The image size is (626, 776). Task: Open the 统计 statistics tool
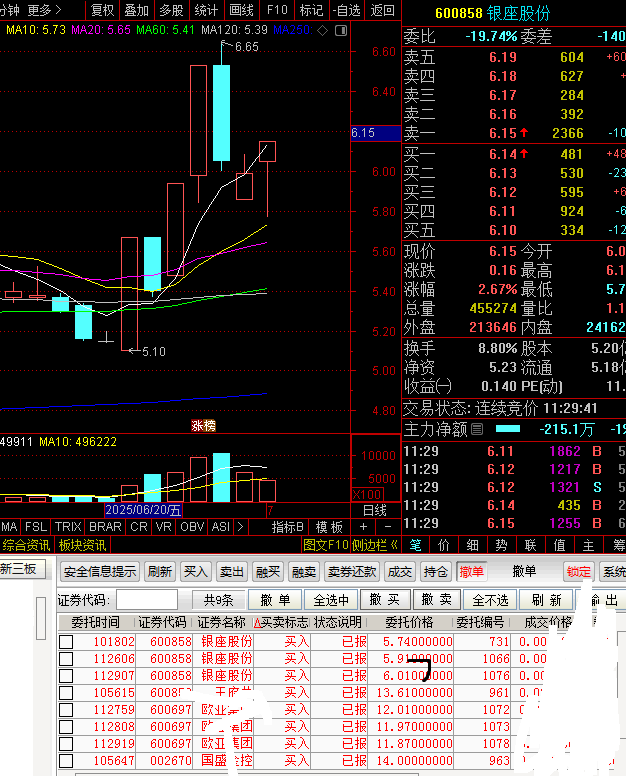206,10
